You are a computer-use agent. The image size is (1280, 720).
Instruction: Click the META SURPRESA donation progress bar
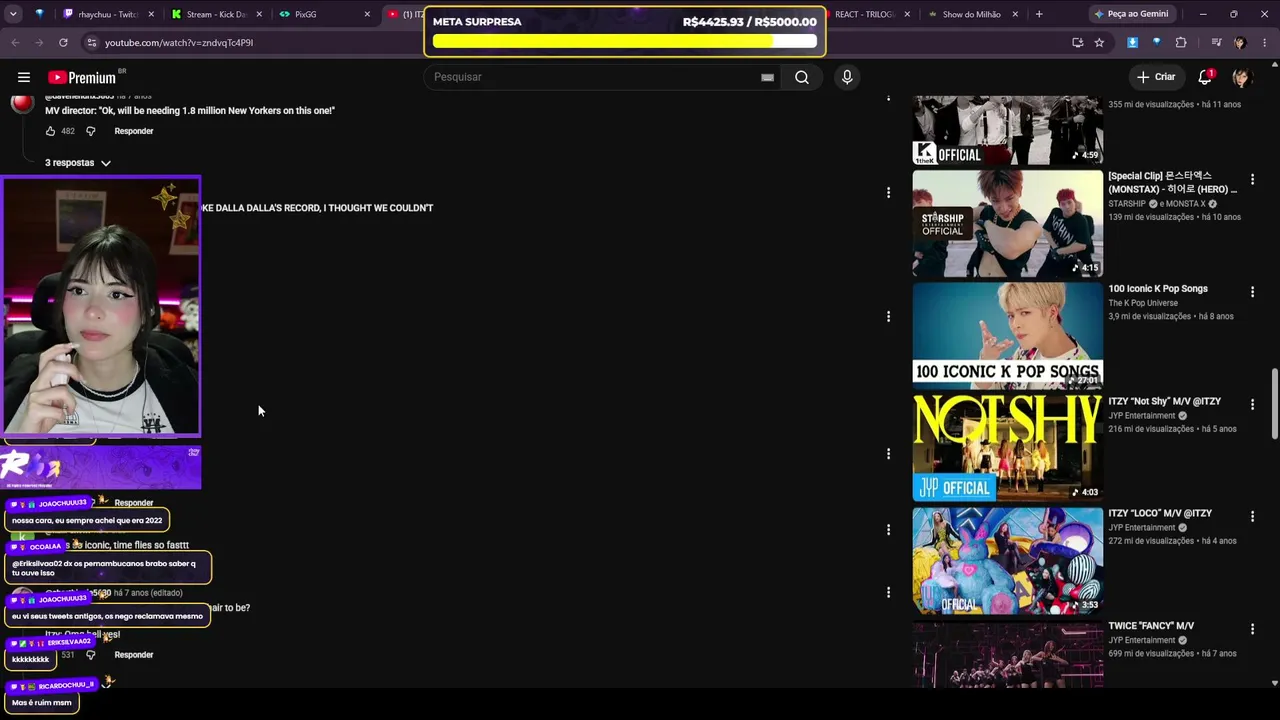(x=625, y=42)
